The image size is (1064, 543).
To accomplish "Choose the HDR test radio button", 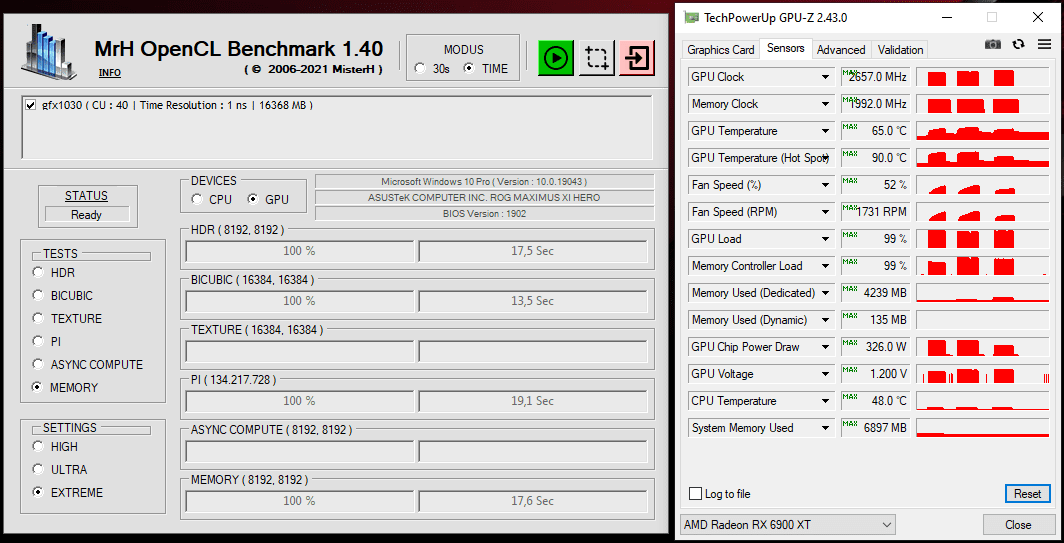I will tap(38, 273).
